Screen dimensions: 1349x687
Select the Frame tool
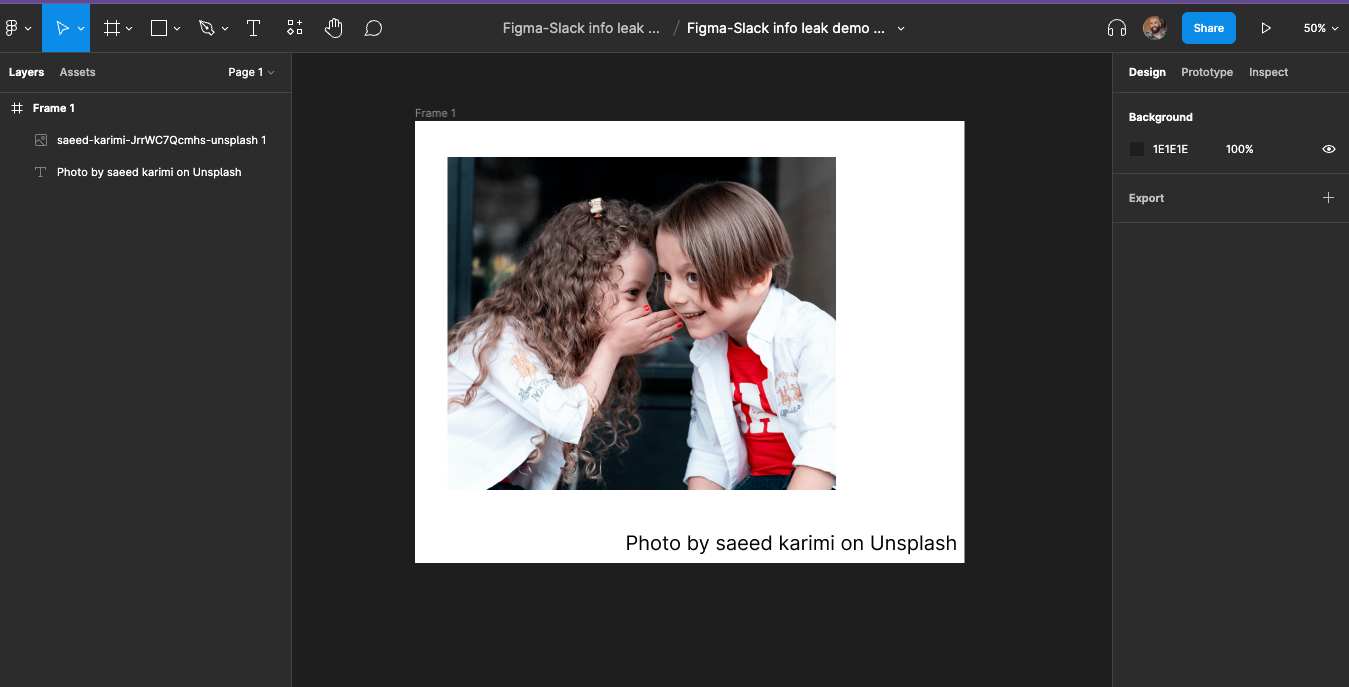click(112, 28)
